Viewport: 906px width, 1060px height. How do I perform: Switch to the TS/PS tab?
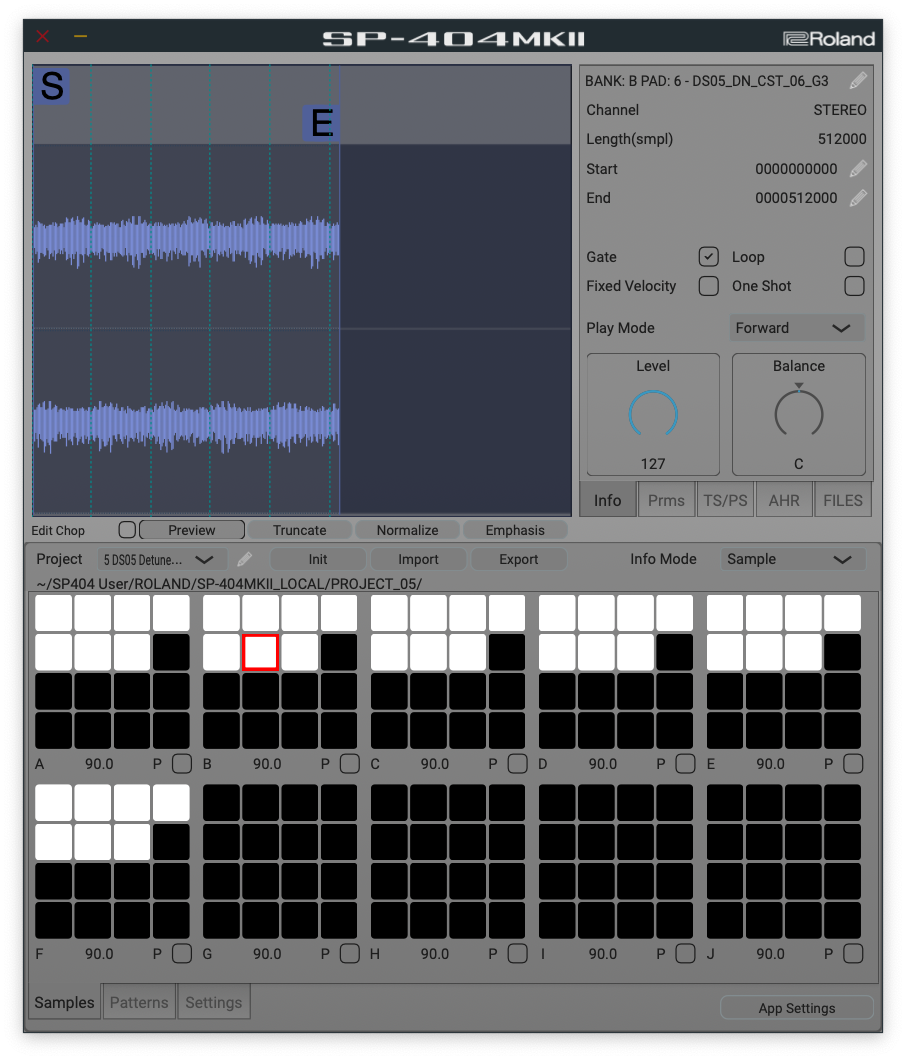coord(725,500)
